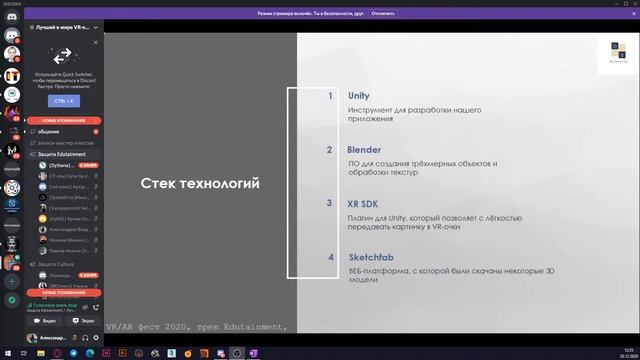Open Task View on the taskbar

click(x=24, y=353)
